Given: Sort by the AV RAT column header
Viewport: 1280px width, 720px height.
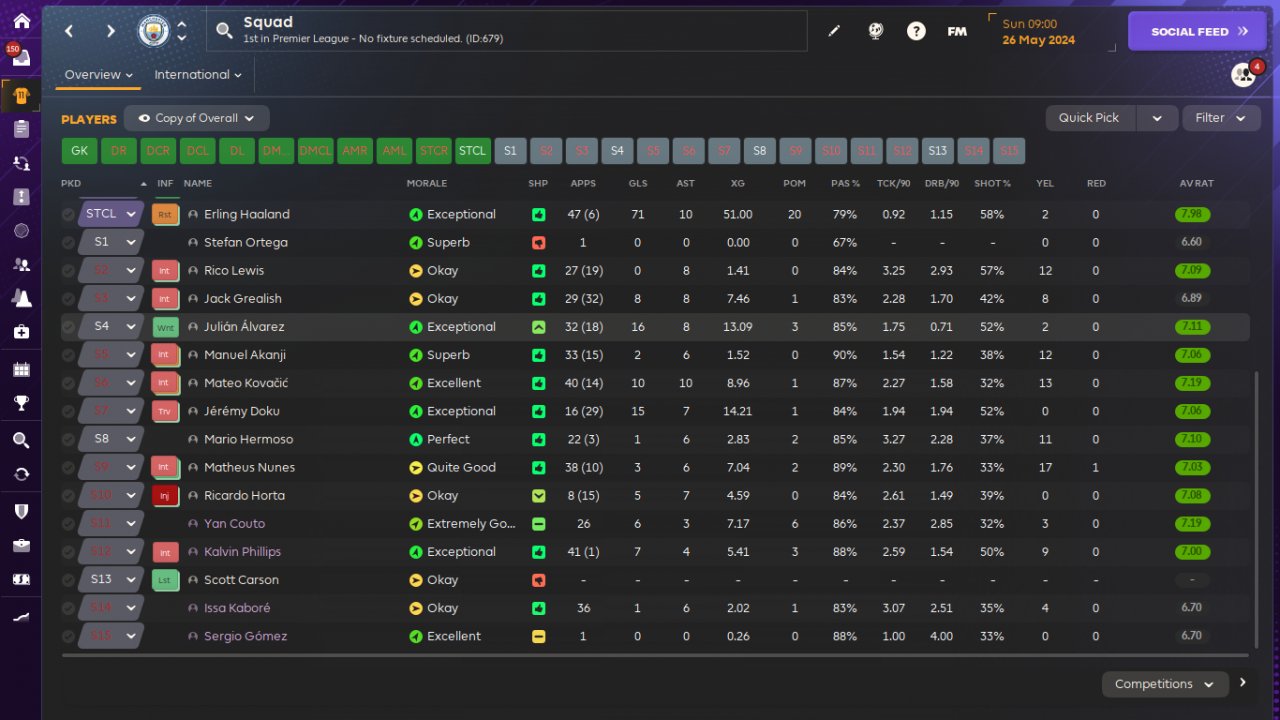Looking at the screenshot, I should (x=1194, y=184).
